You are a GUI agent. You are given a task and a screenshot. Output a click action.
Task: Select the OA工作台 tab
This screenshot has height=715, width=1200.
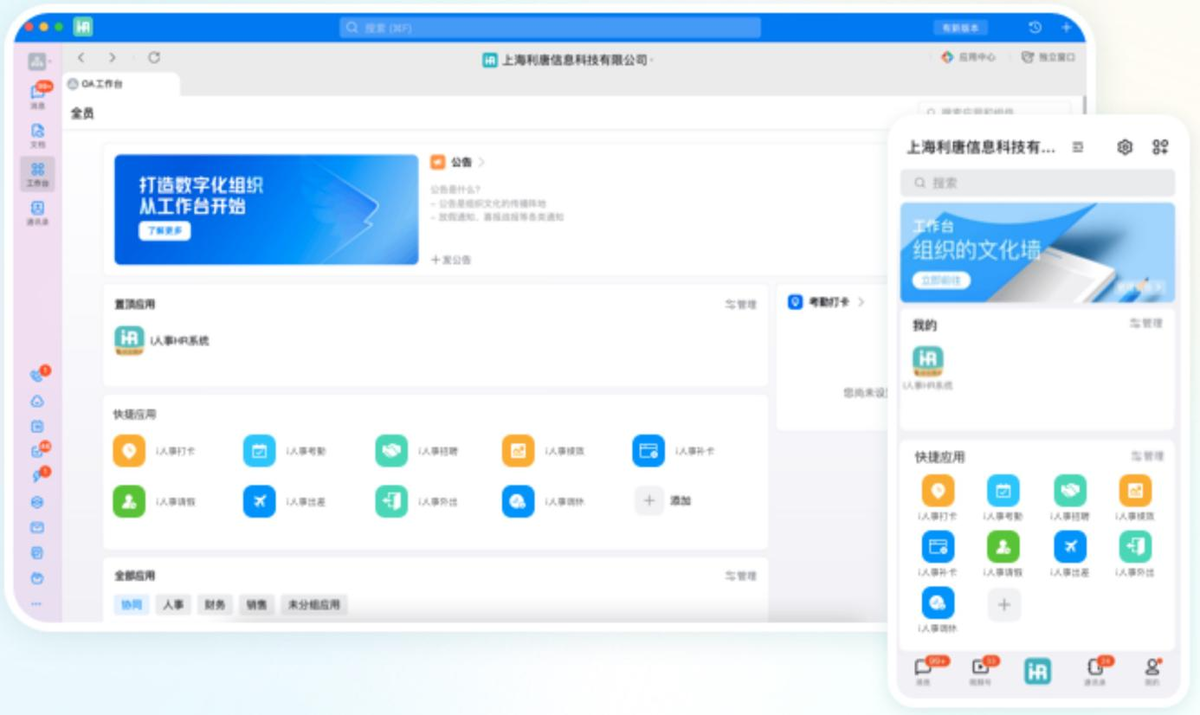122,85
